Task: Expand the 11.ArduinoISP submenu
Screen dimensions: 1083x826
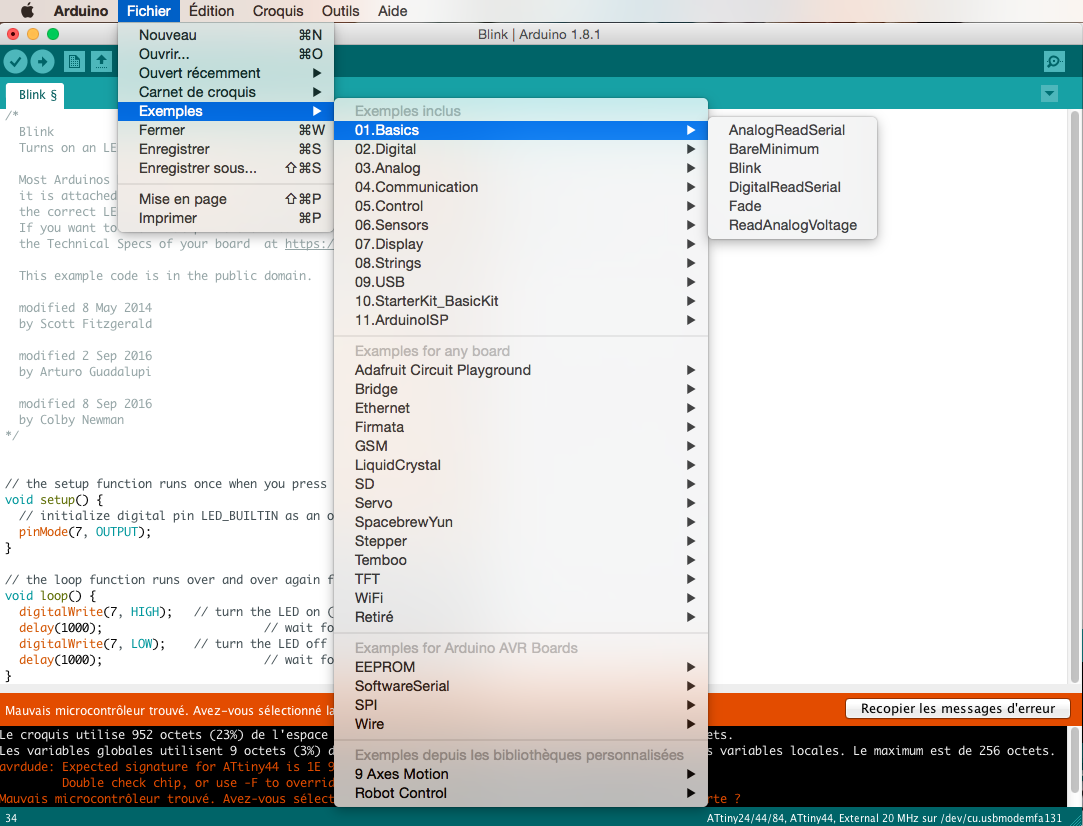Action: 521,320
